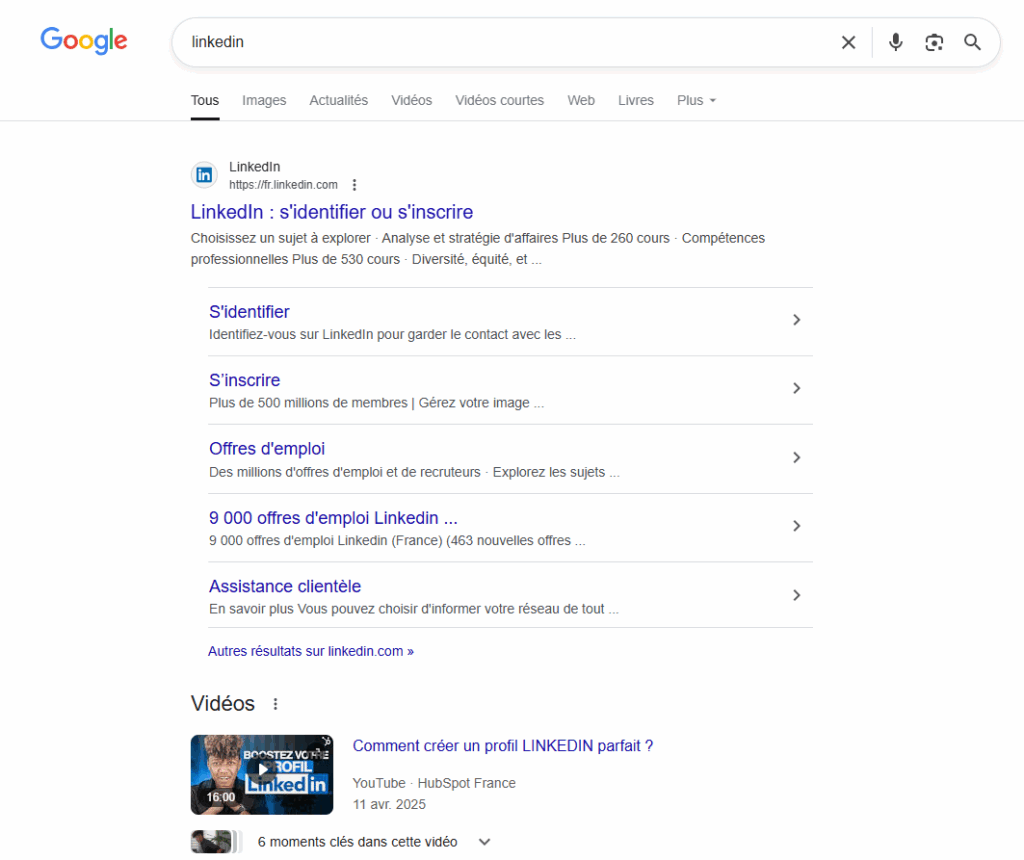Play the HubSpot LinkedIn video thumbnail
The width and height of the screenshot is (1024, 860).
click(262, 774)
